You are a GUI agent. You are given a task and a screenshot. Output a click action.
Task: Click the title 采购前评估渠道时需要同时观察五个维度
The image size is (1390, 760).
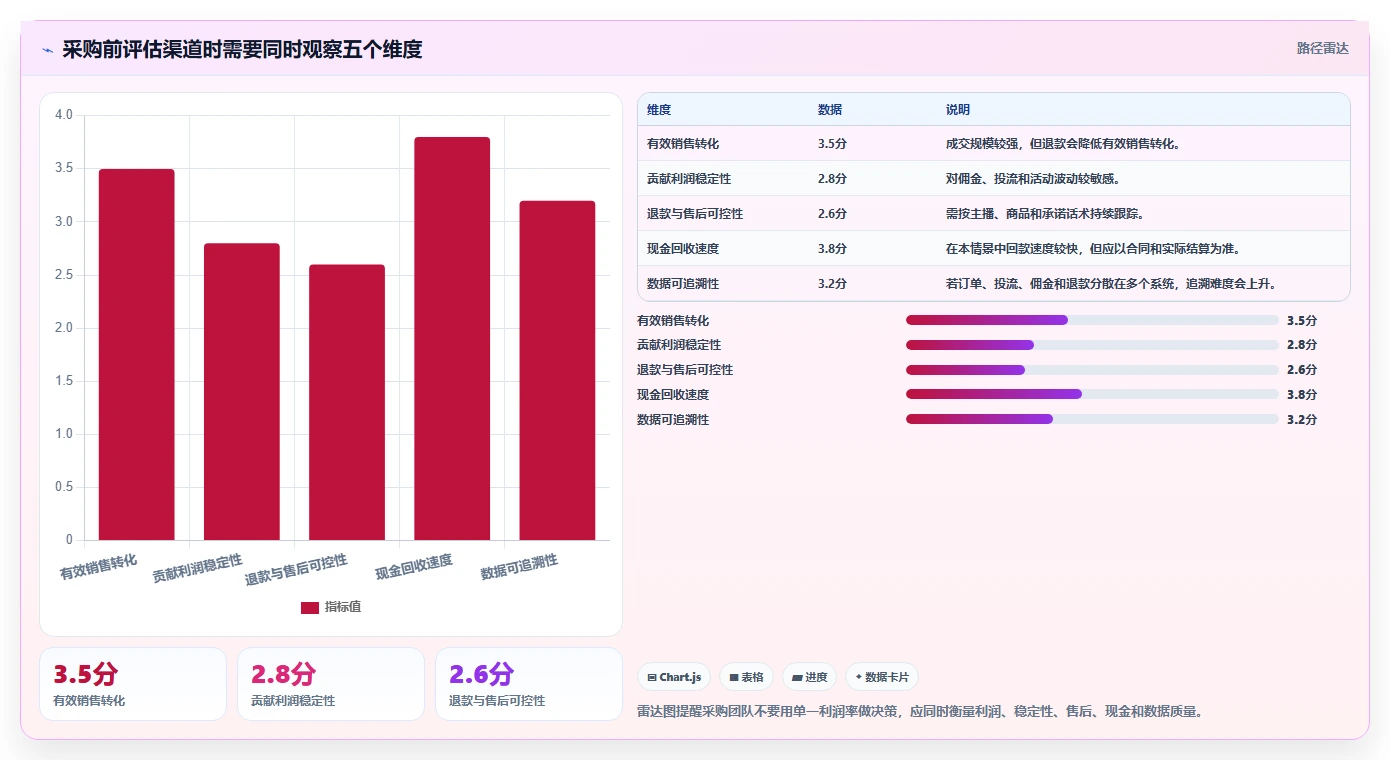pyautogui.click(x=242, y=49)
